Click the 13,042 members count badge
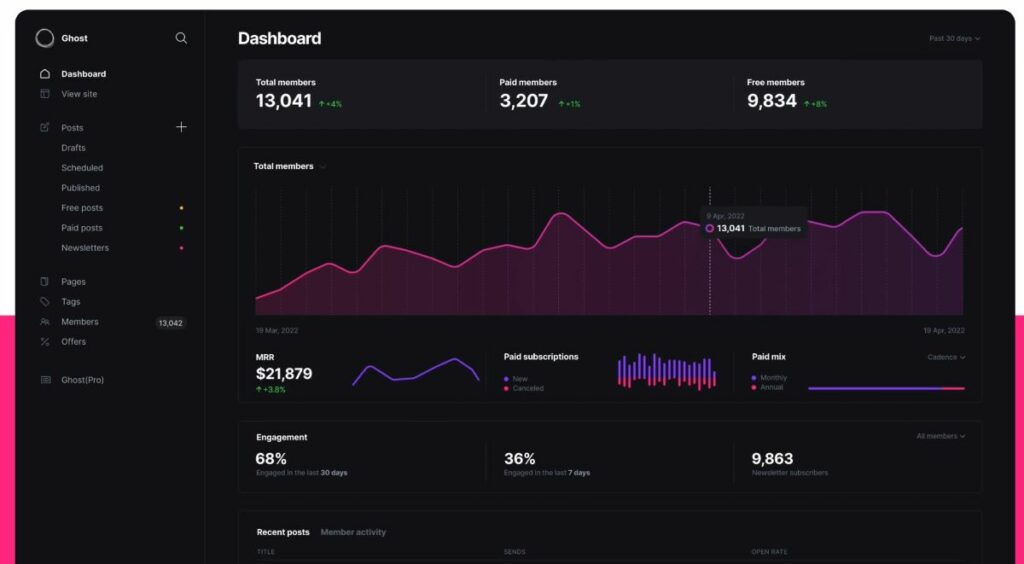The width and height of the screenshot is (1024, 564). (170, 323)
